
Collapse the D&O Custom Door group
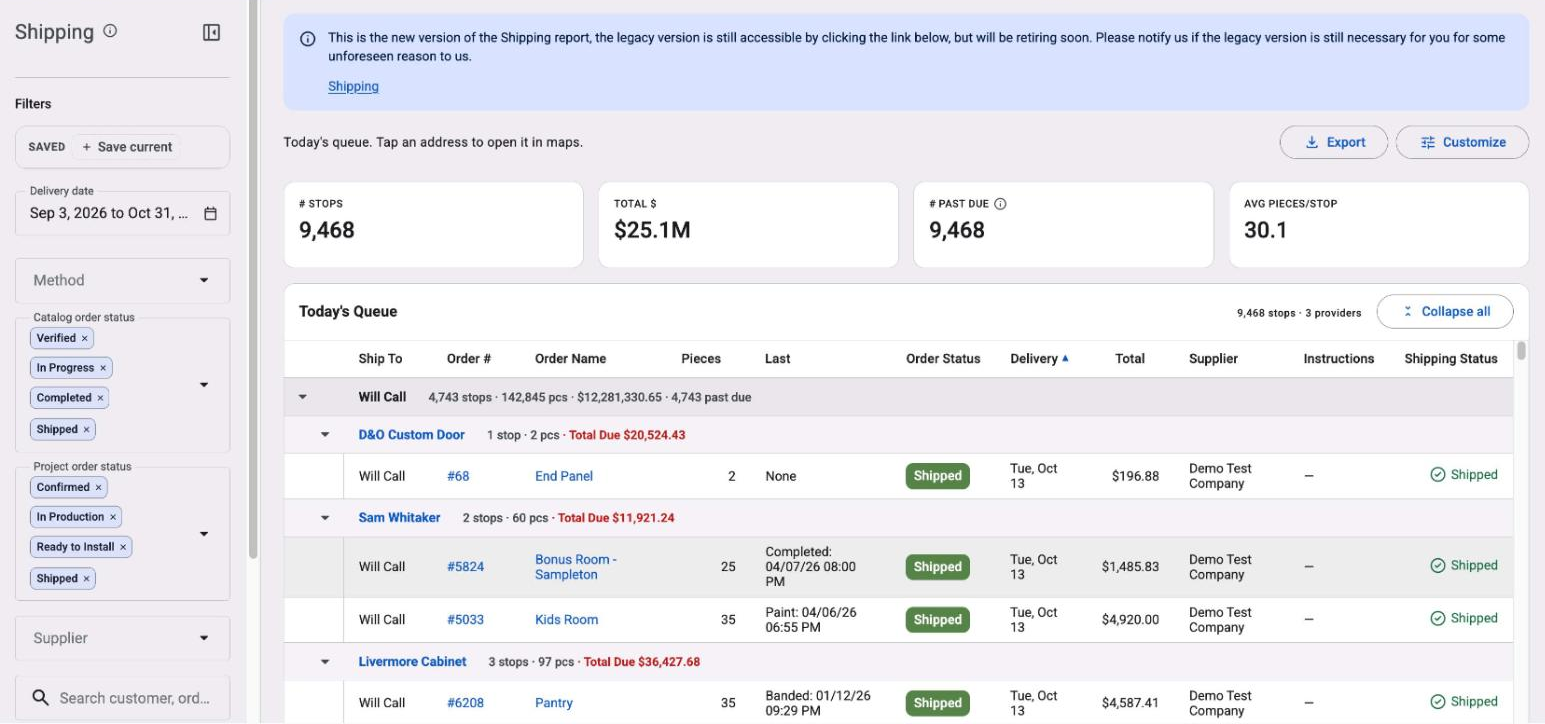coord(325,435)
